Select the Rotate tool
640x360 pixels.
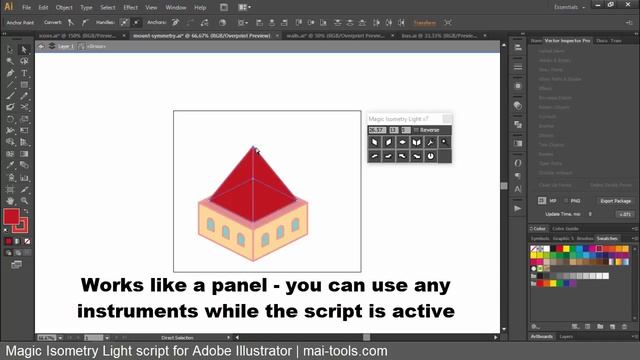tap(10, 119)
